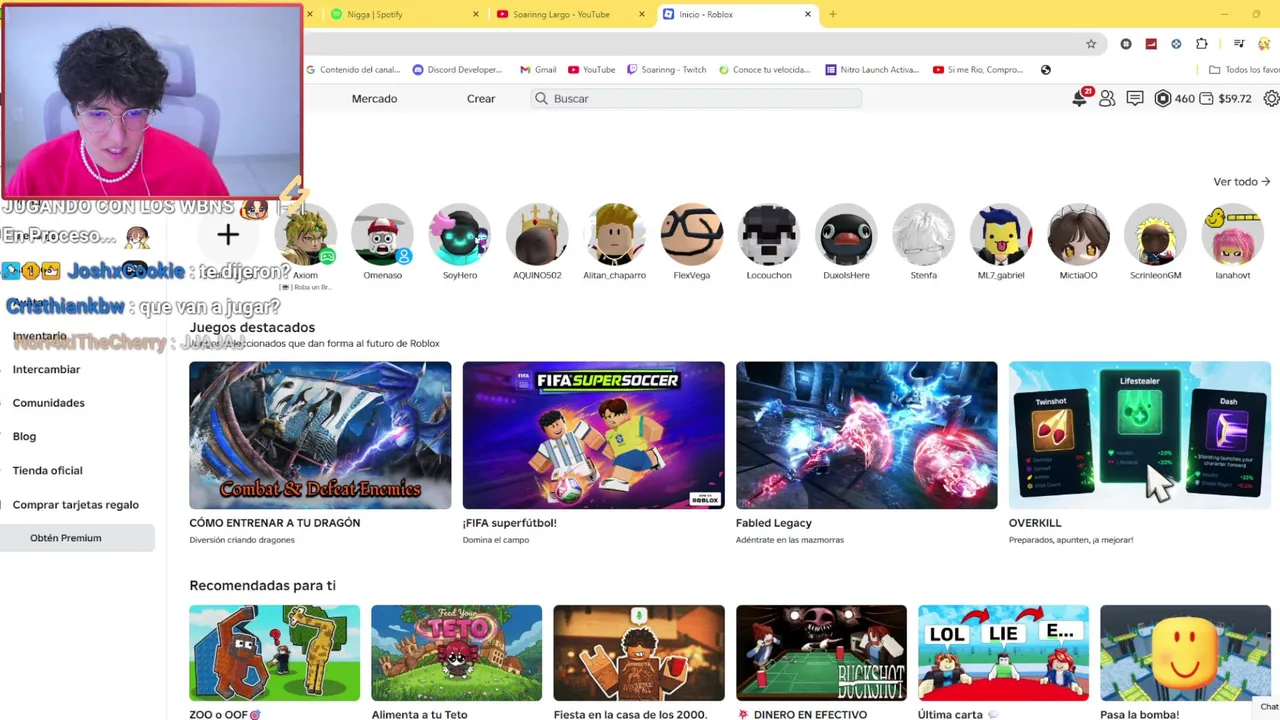Image resolution: width=1280 pixels, height=720 pixels.
Task: Open Crear in Roblox navigation
Action: [x=481, y=99]
